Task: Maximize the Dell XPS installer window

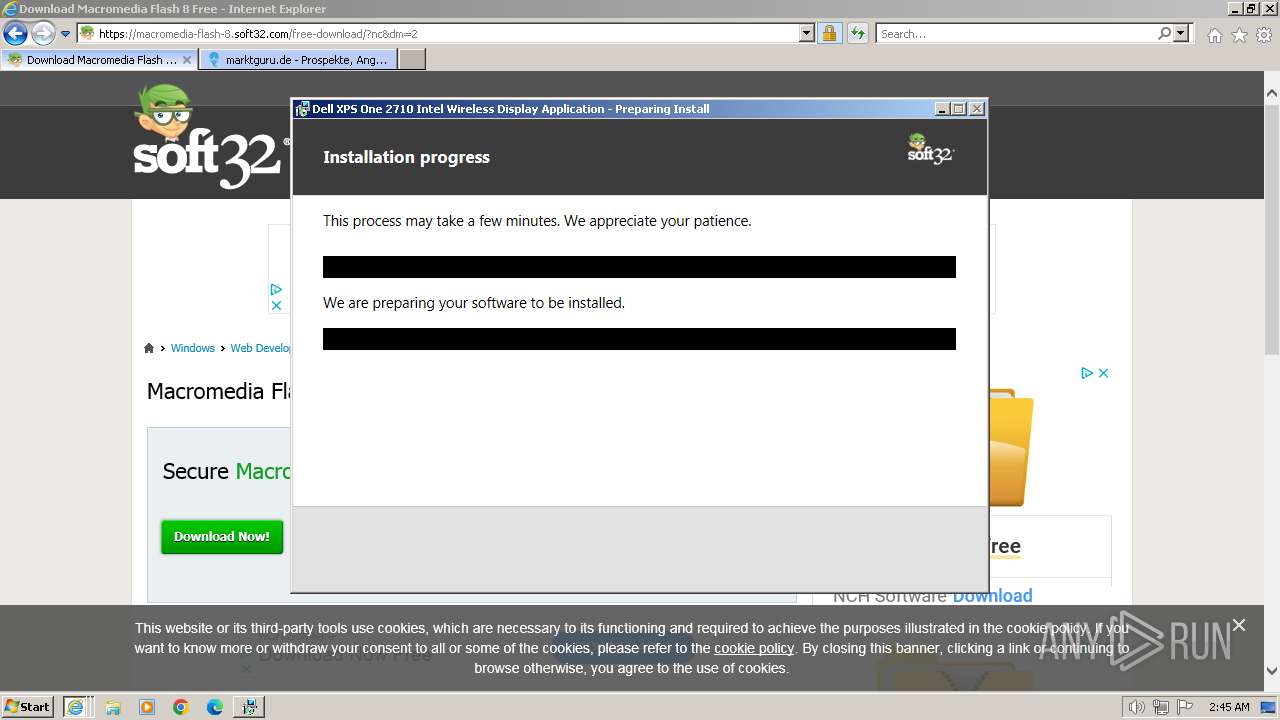Action: pyautogui.click(x=959, y=109)
